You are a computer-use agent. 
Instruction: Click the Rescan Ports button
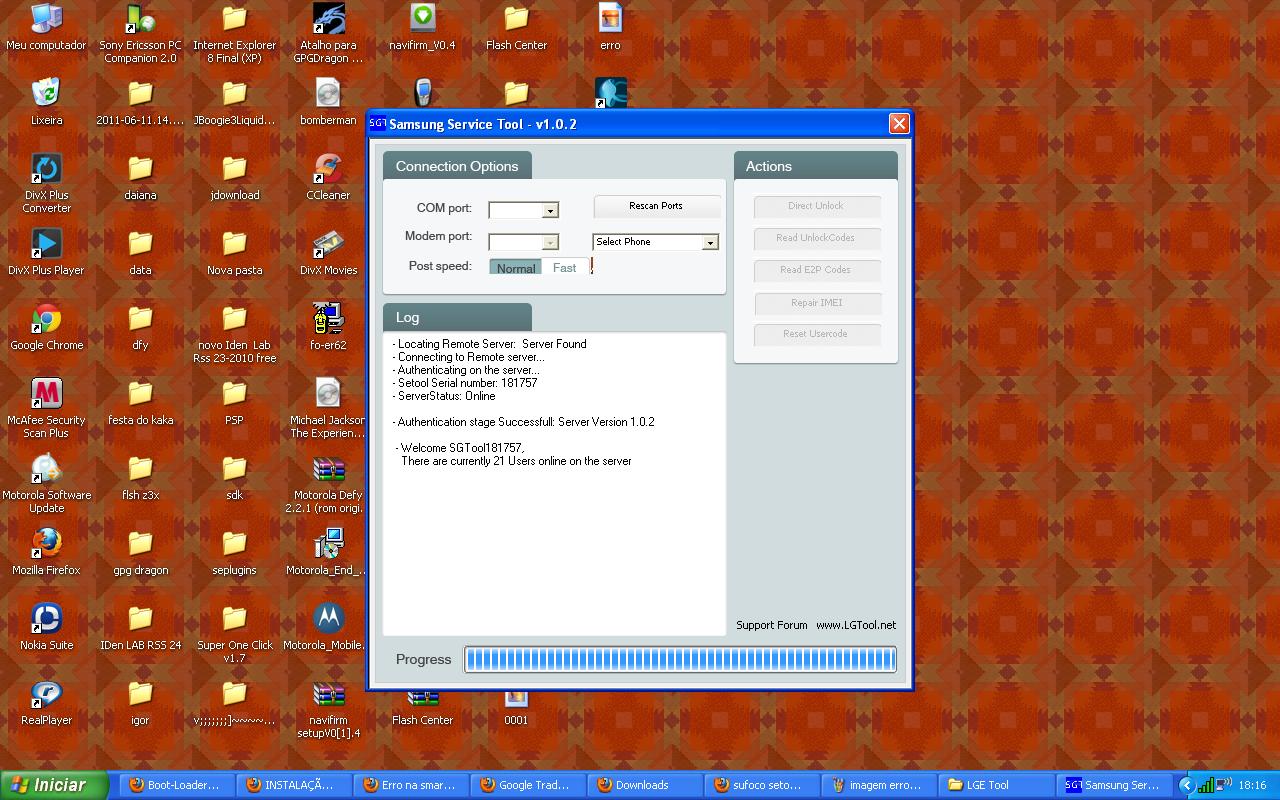pyautogui.click(x=656, y=206)
